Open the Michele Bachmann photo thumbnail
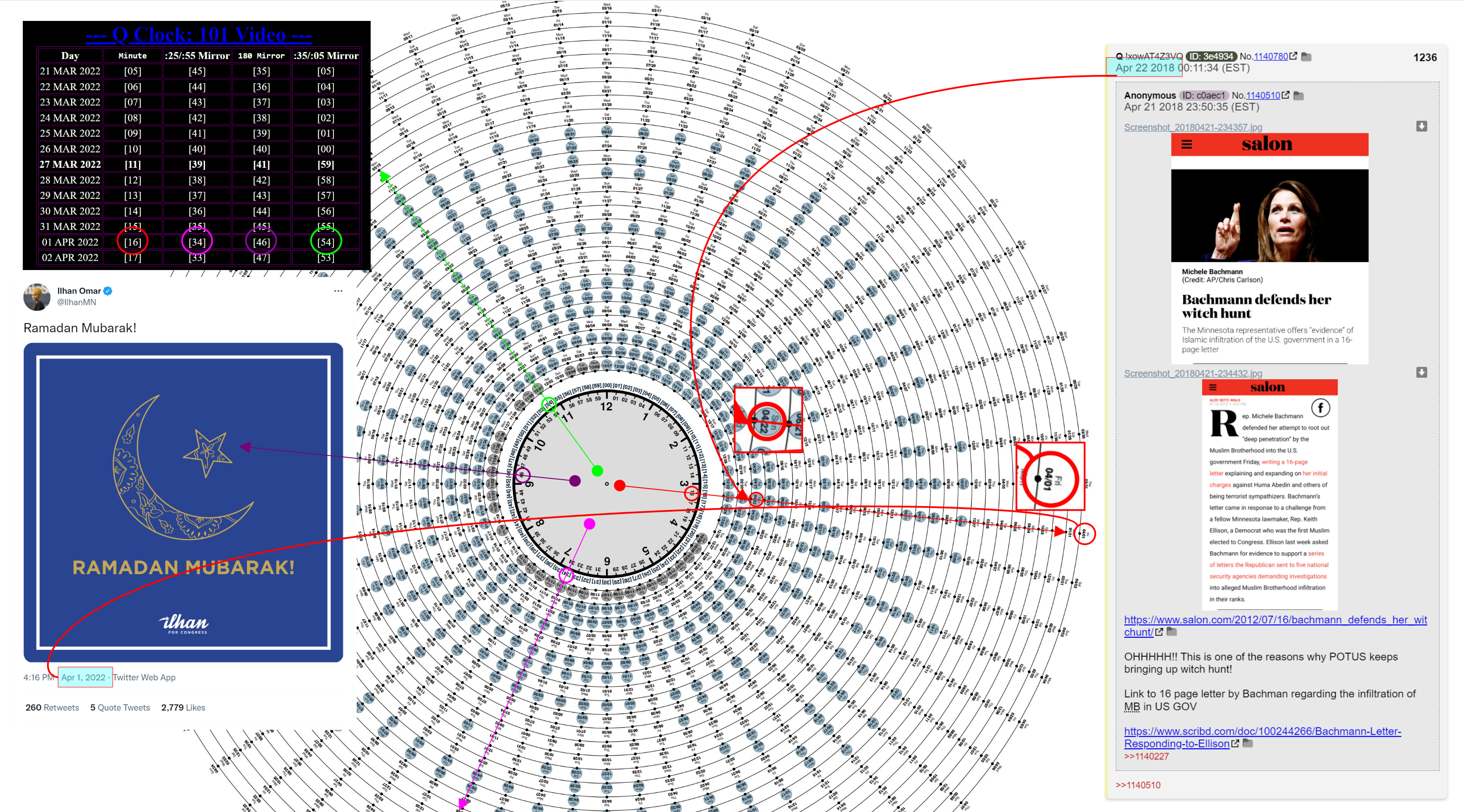Viewport: 1464px width, 812px height. (1270, 215)
